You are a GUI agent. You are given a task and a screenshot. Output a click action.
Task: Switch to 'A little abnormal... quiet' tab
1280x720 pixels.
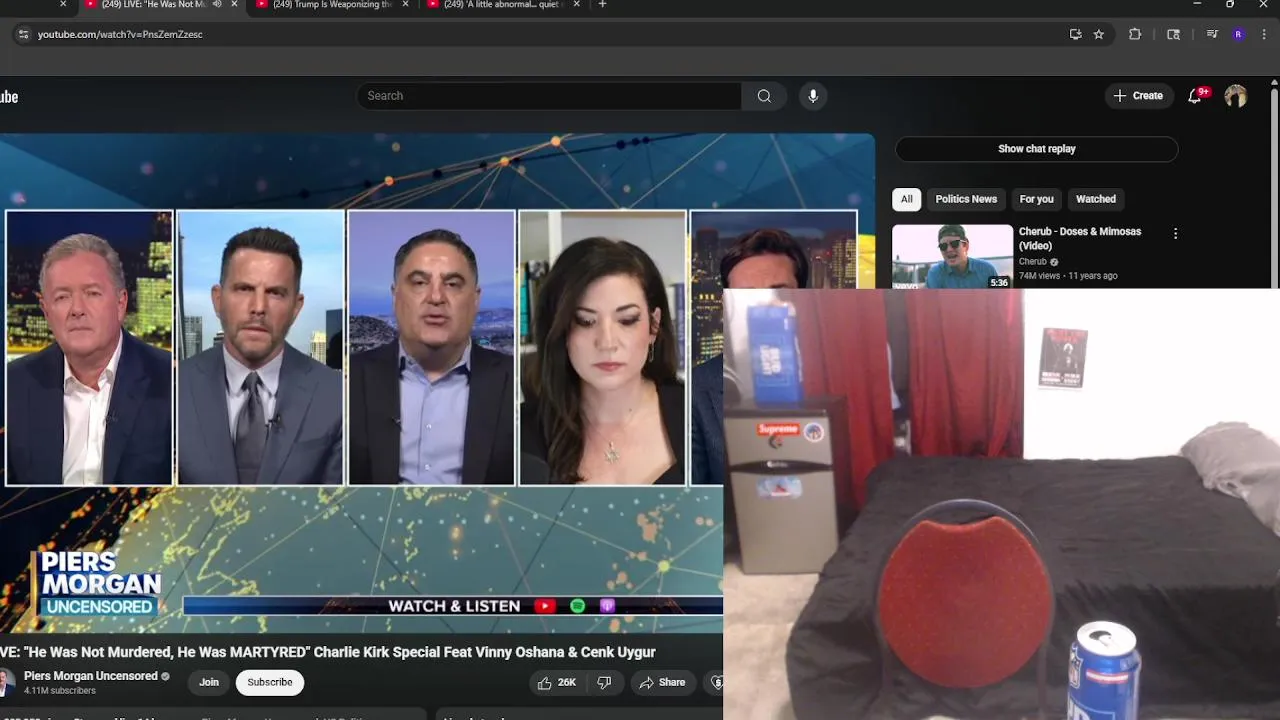click(503, 5)
